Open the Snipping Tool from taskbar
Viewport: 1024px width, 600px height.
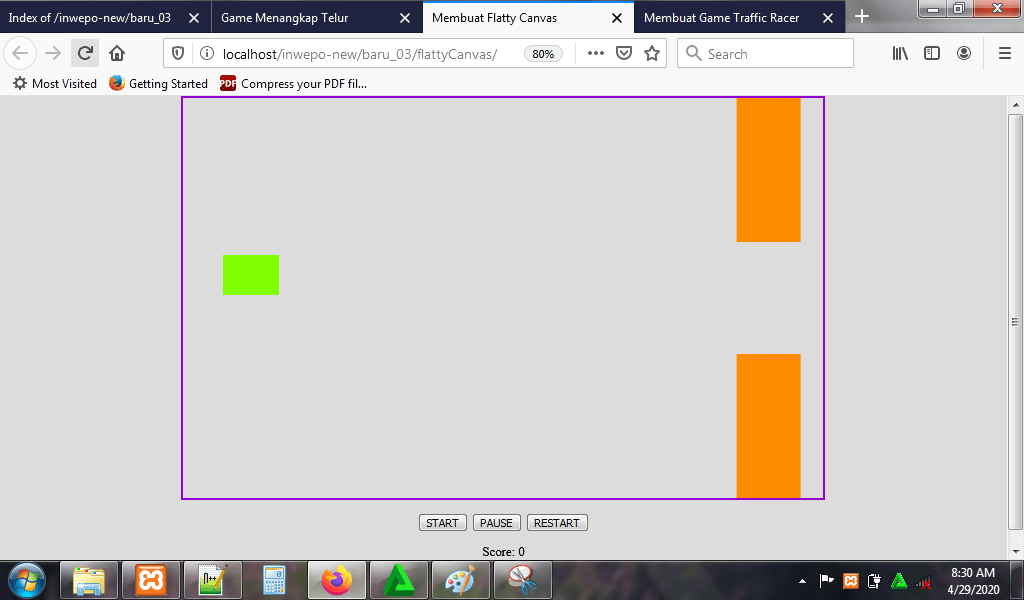pyautogui.click(x=522, y=580)
